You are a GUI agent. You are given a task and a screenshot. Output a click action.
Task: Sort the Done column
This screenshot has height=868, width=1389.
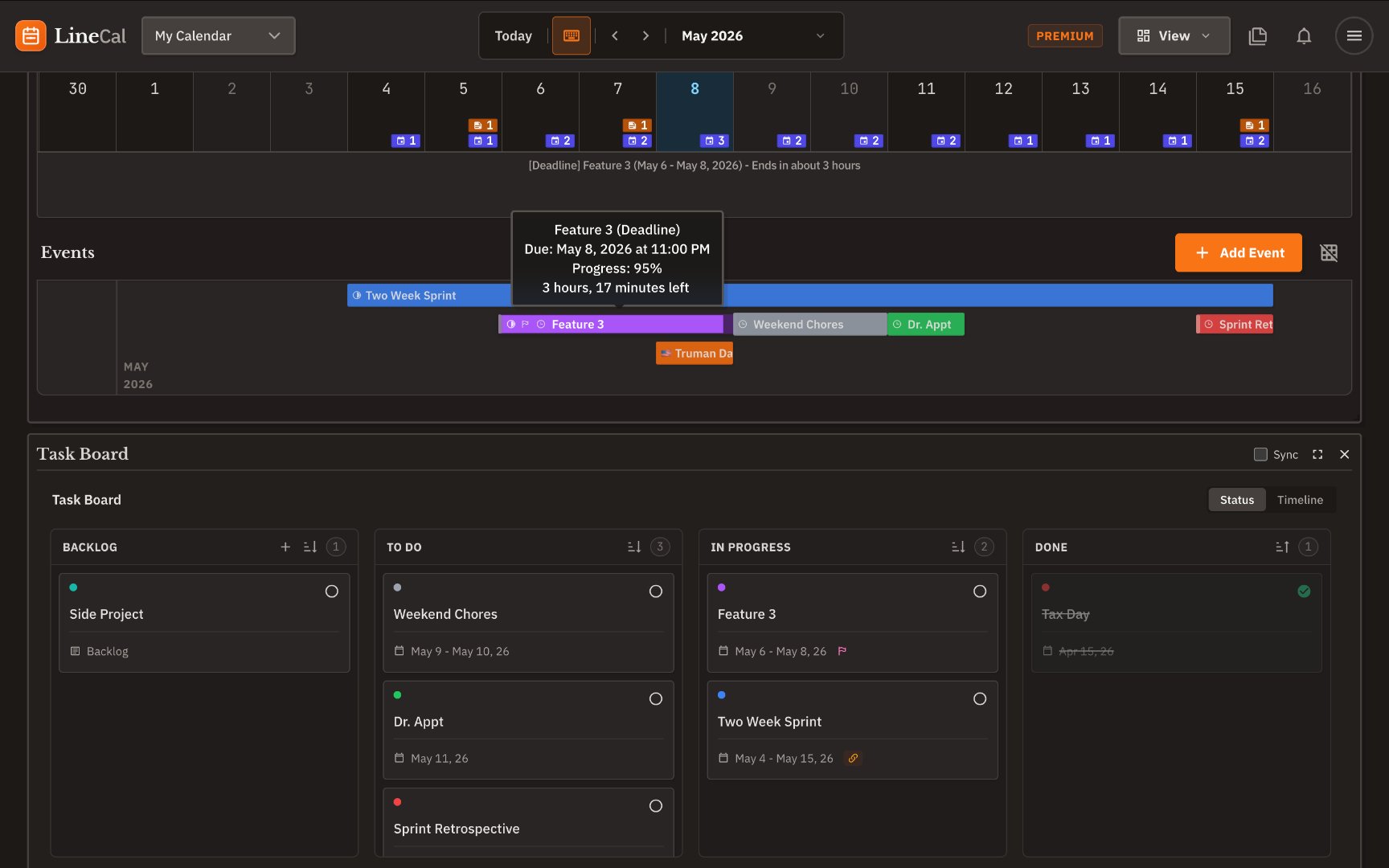[1282, 547]
